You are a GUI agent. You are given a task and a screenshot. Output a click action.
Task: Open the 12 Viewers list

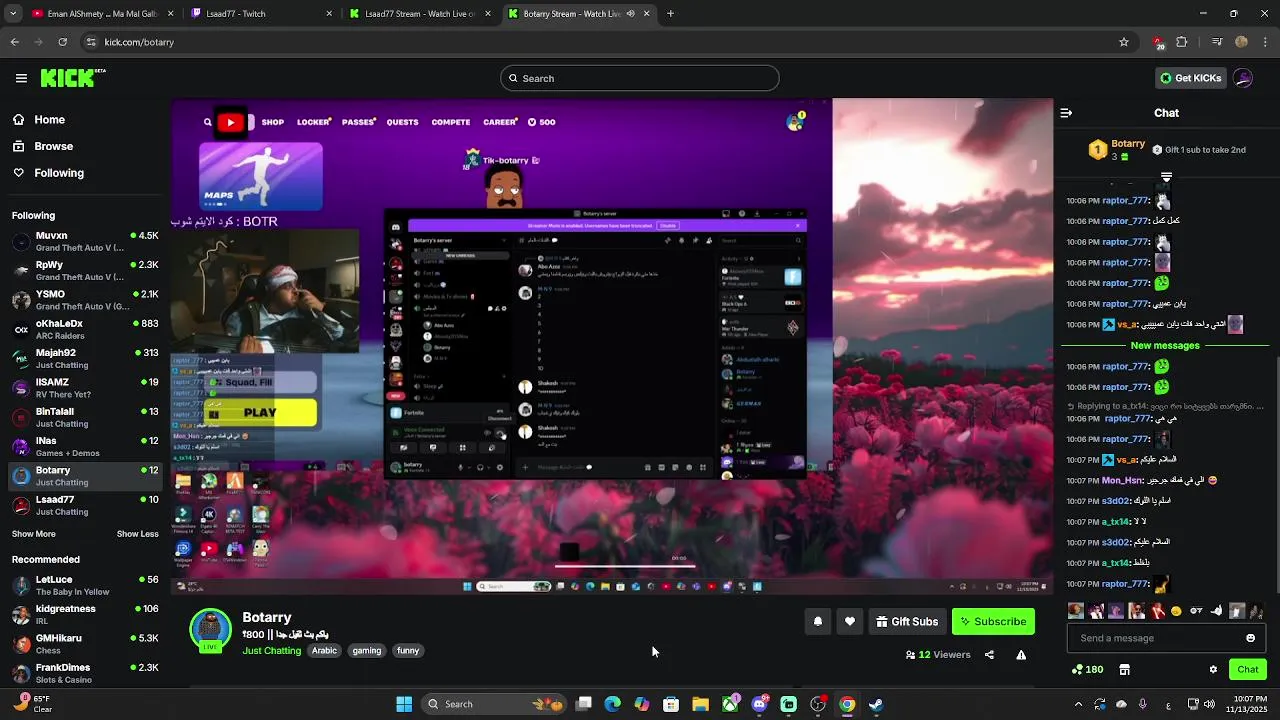pos(938,655)
